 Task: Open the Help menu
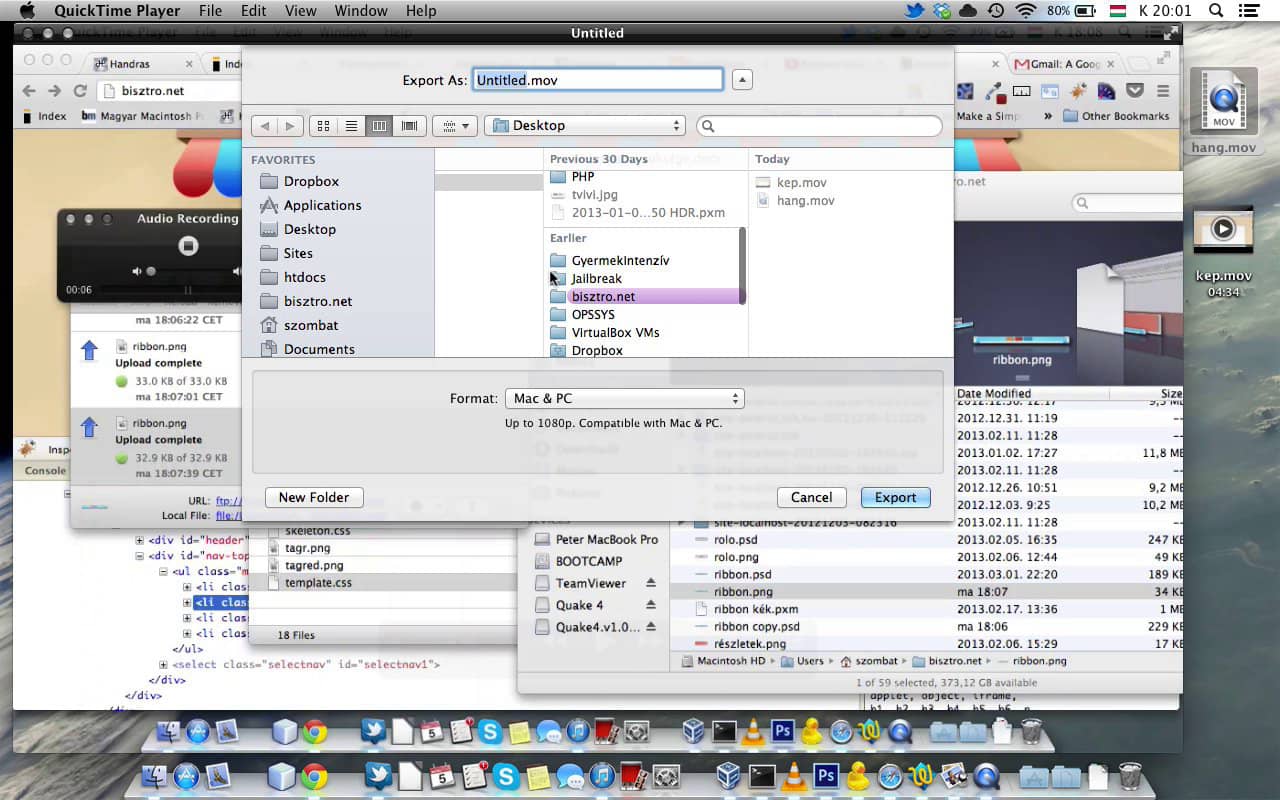pos(421,11)
